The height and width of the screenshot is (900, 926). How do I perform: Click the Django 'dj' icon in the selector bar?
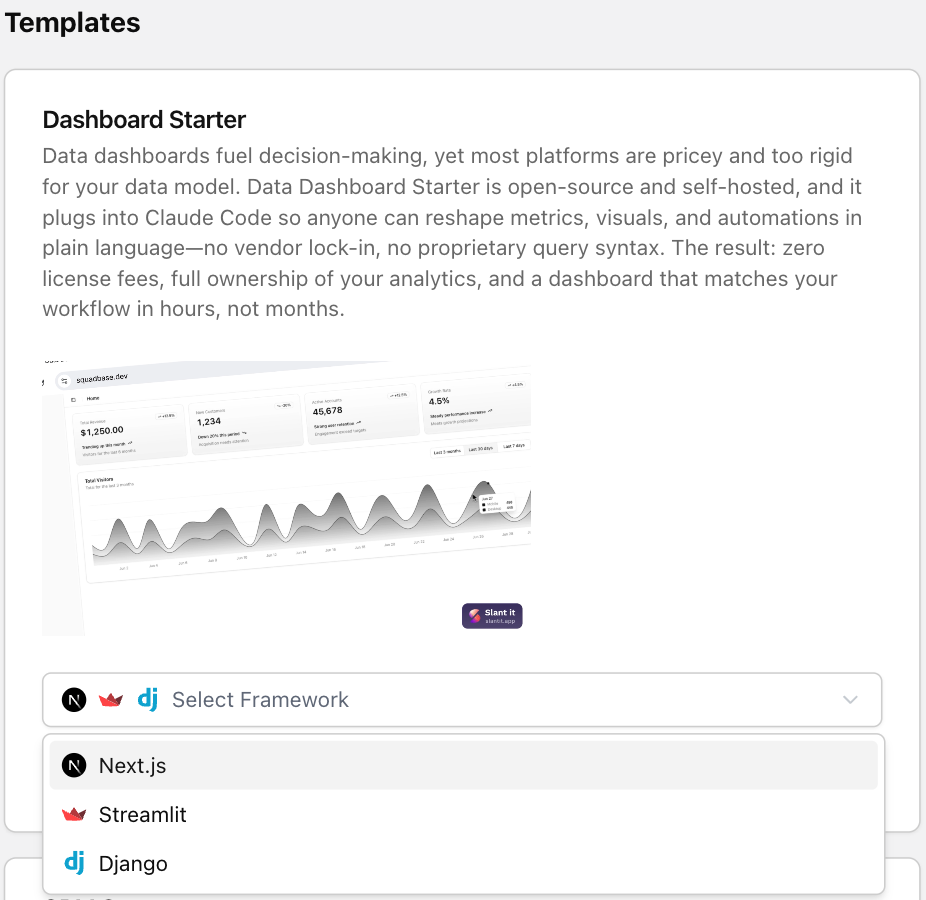[147, 699]
